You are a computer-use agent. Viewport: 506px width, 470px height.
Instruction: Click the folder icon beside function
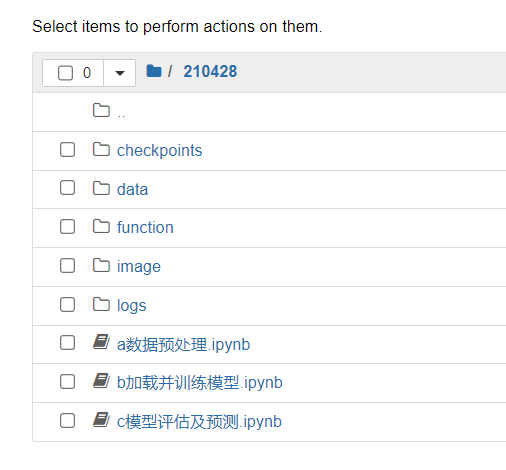tap(101, 227)
